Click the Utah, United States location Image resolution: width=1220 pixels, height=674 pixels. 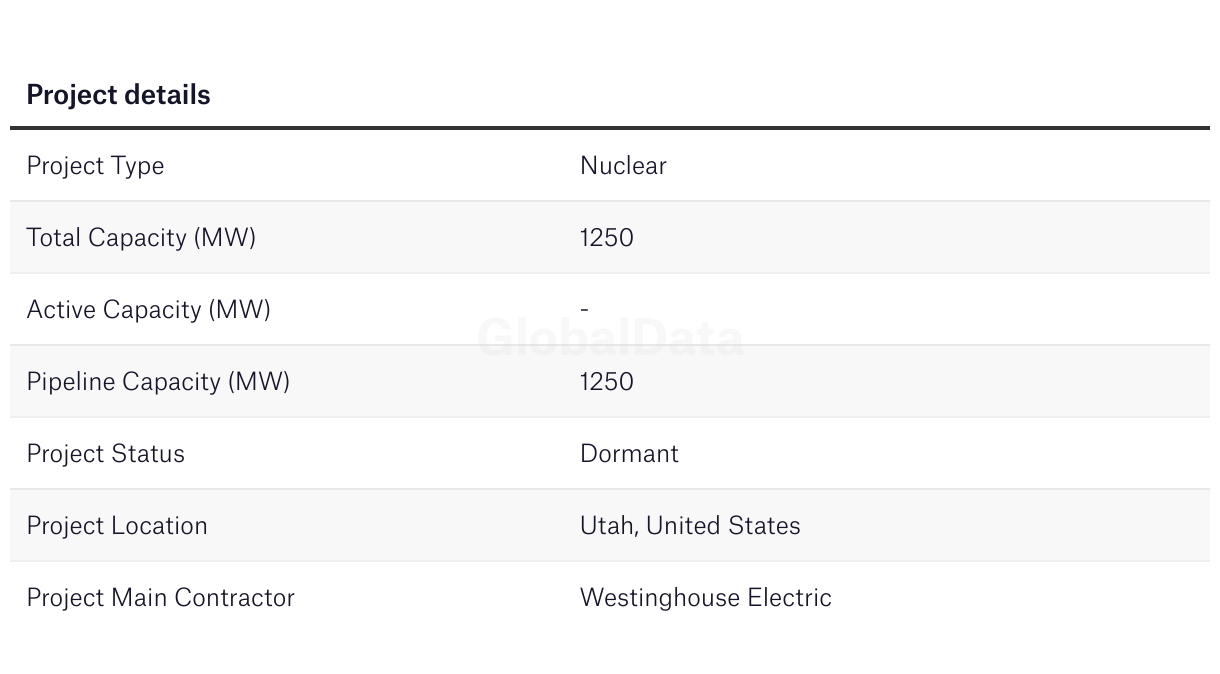tap(690, 526)
